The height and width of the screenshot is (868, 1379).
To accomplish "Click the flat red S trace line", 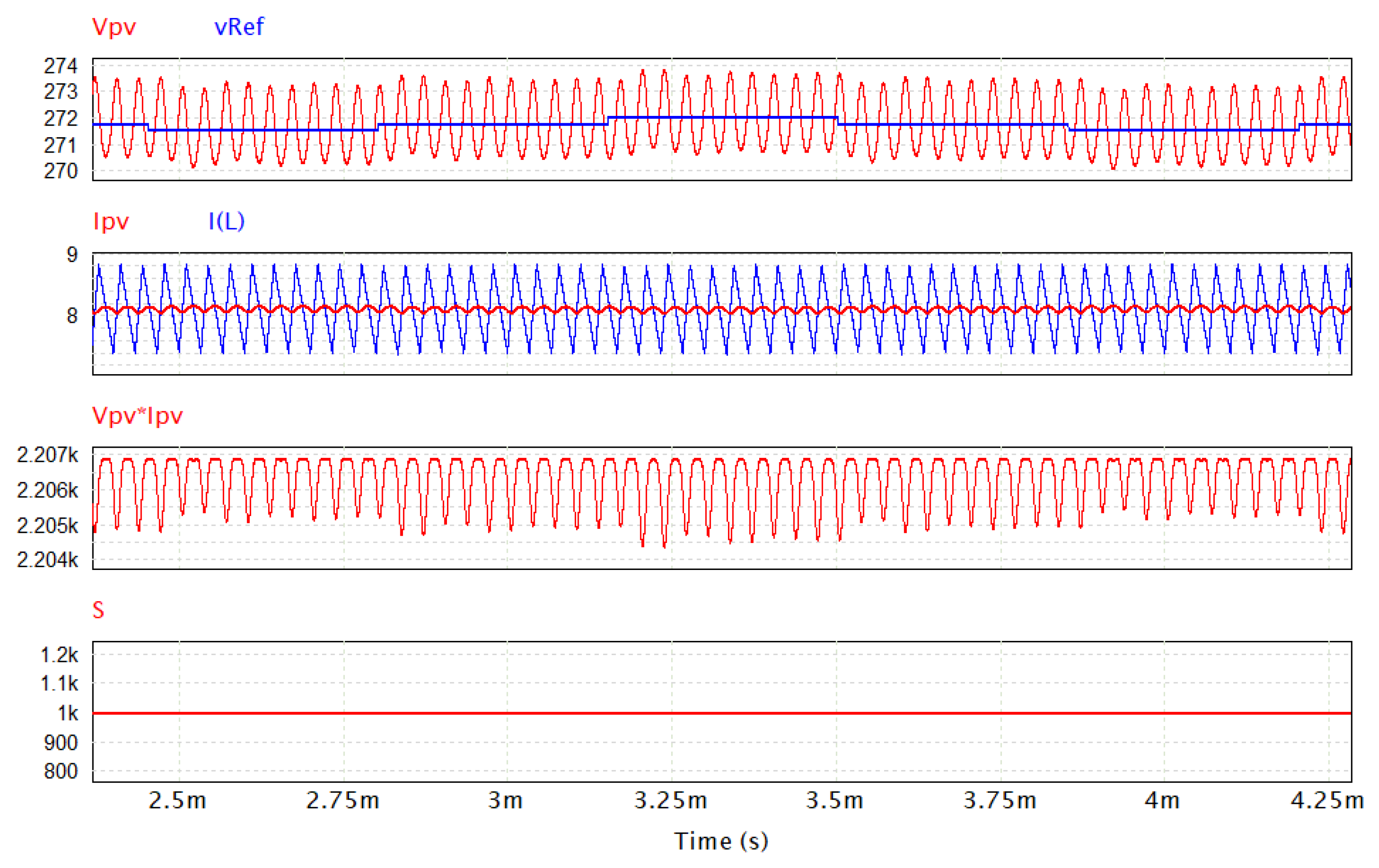I will click(x=722, y=713).
